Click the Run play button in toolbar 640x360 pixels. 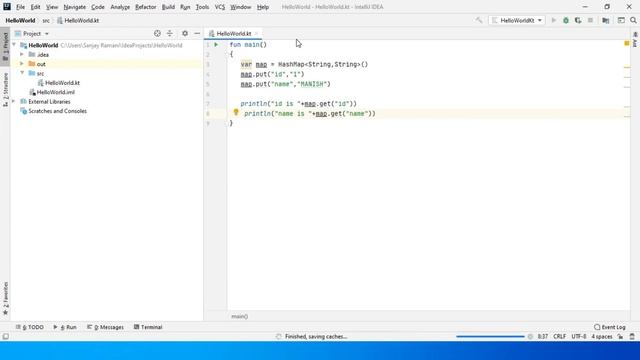(x=554, y=20)
